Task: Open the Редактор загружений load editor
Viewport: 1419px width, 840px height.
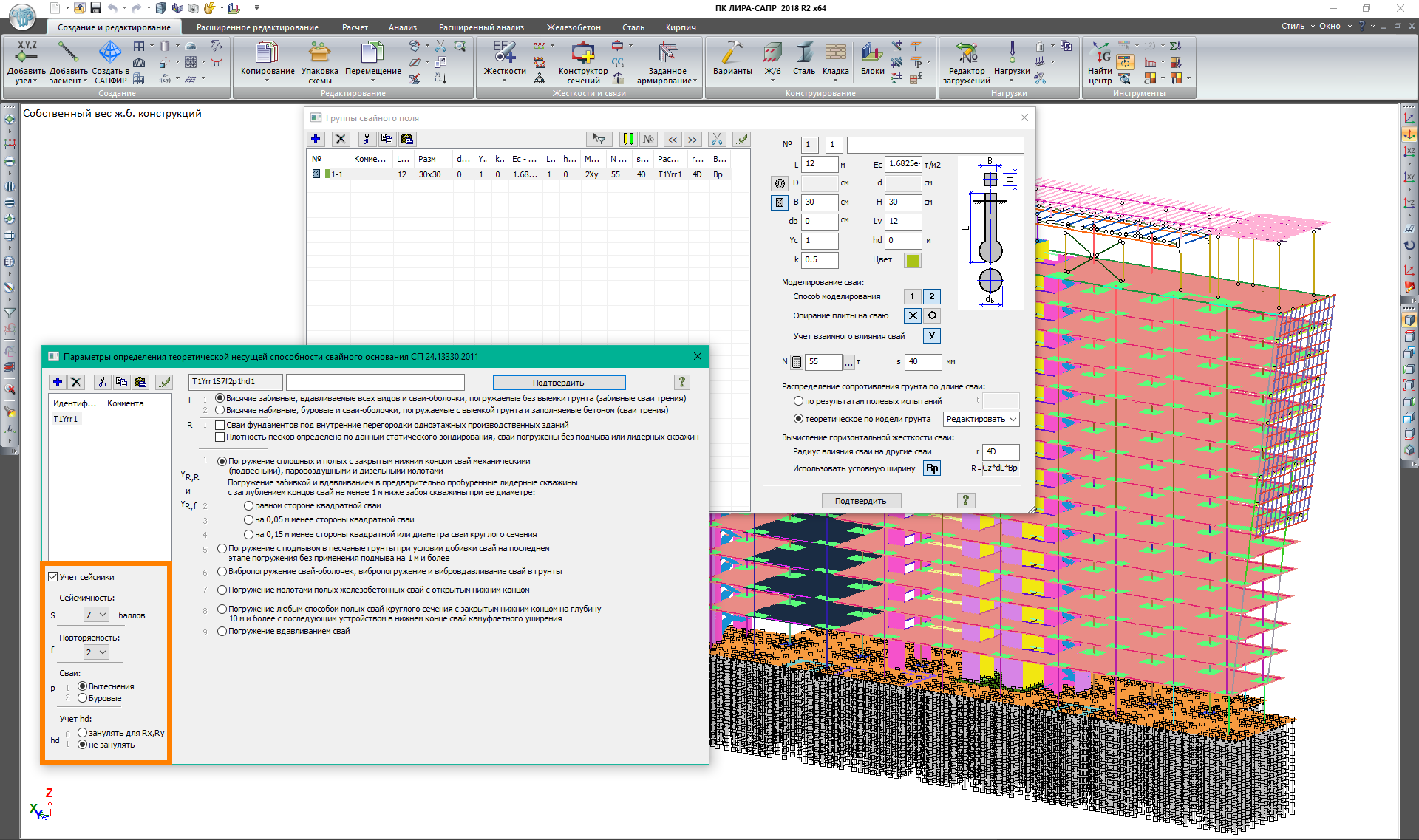Action: 965,53
